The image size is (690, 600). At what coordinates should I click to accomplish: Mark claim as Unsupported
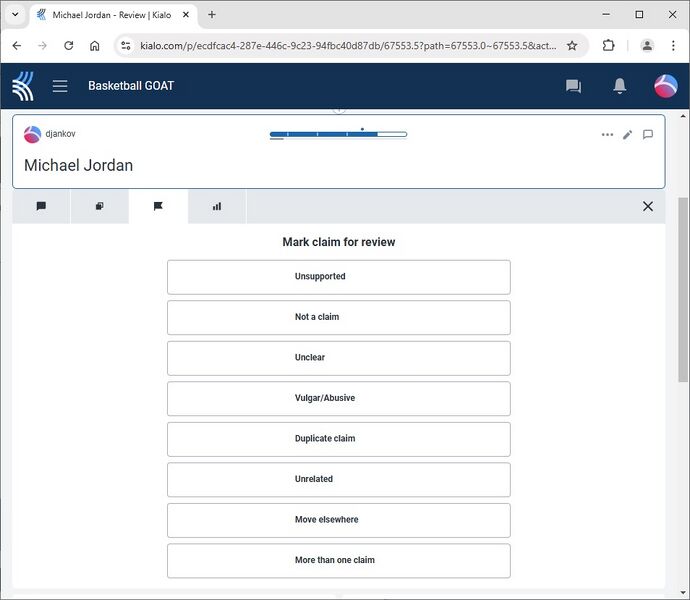point(338,277)
